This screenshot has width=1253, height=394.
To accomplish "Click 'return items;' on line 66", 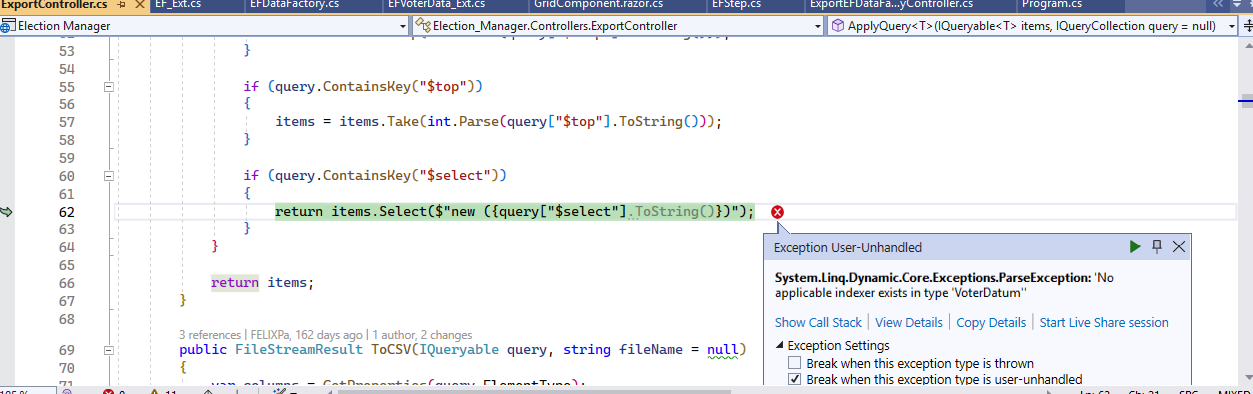I will tap(262, 282).
